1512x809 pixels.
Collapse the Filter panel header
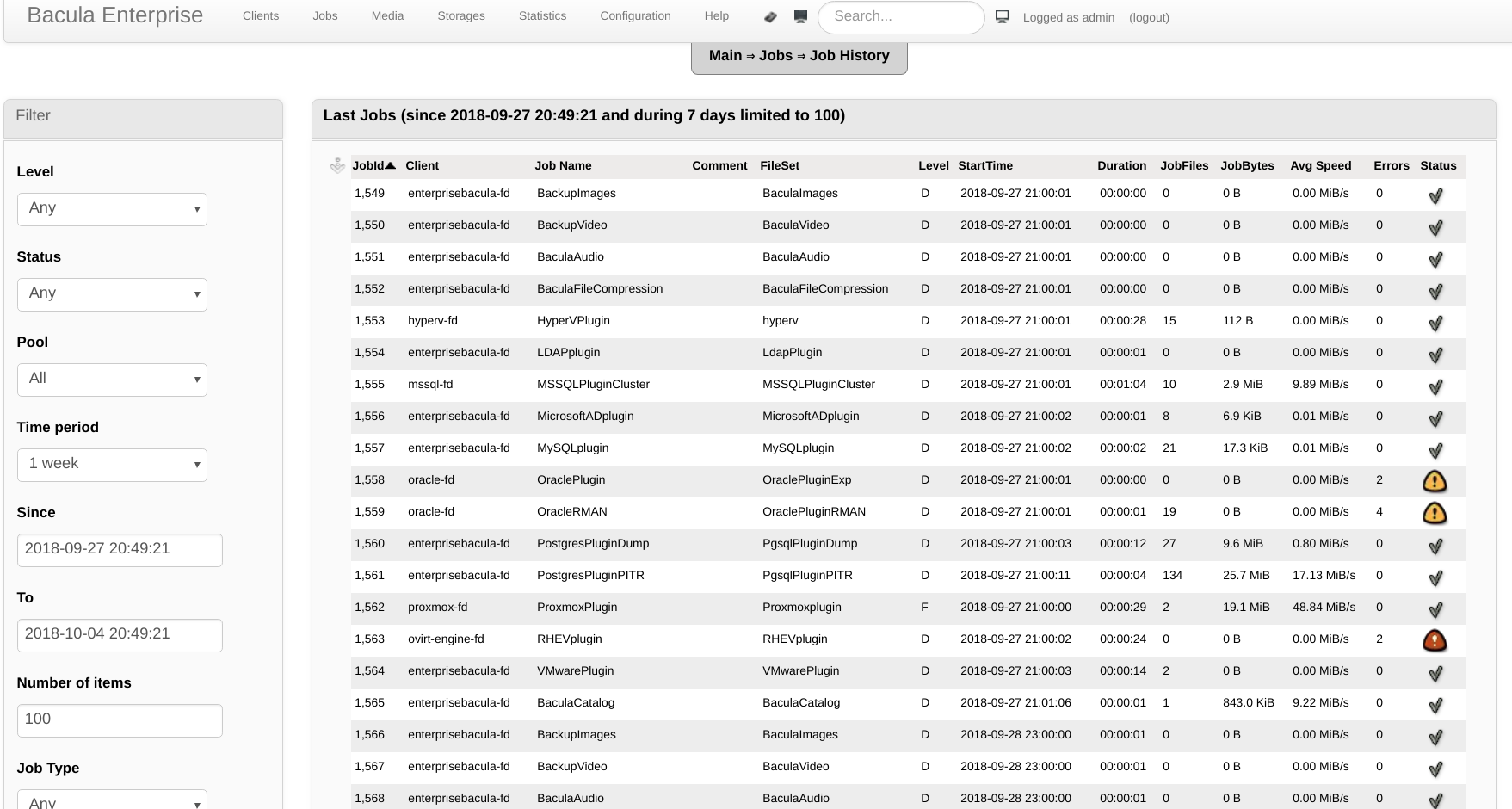pos(143,118)
